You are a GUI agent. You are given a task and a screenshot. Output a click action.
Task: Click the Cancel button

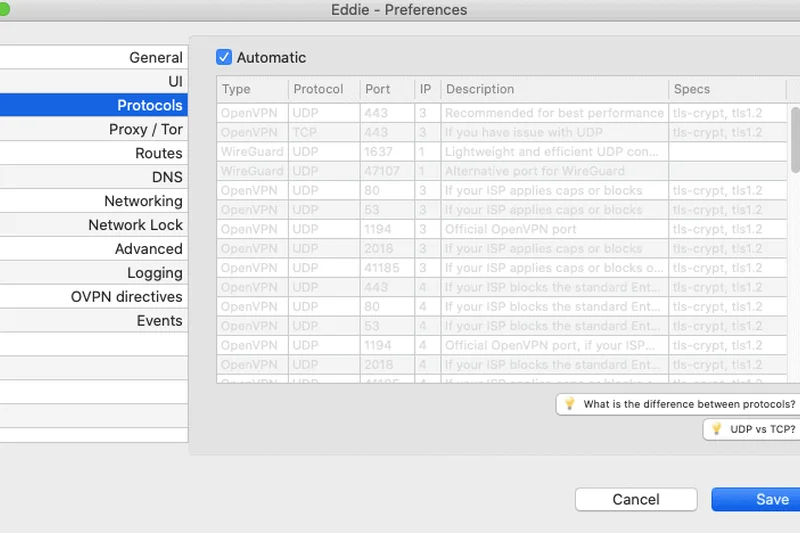pos(636,499)
